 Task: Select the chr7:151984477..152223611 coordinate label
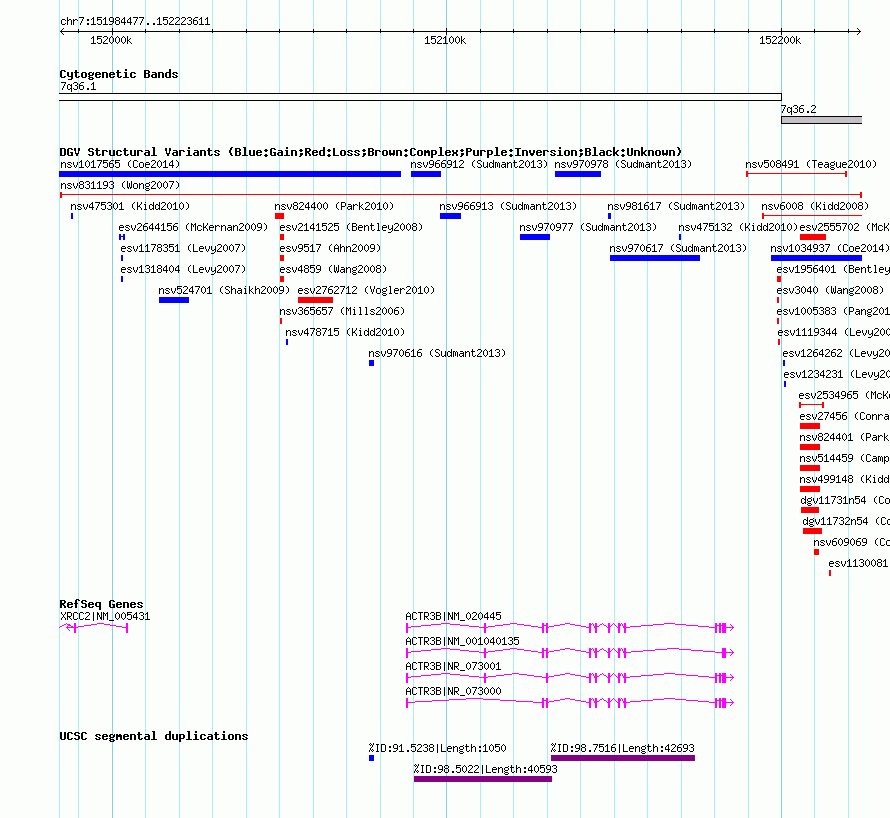pos(135,21)
